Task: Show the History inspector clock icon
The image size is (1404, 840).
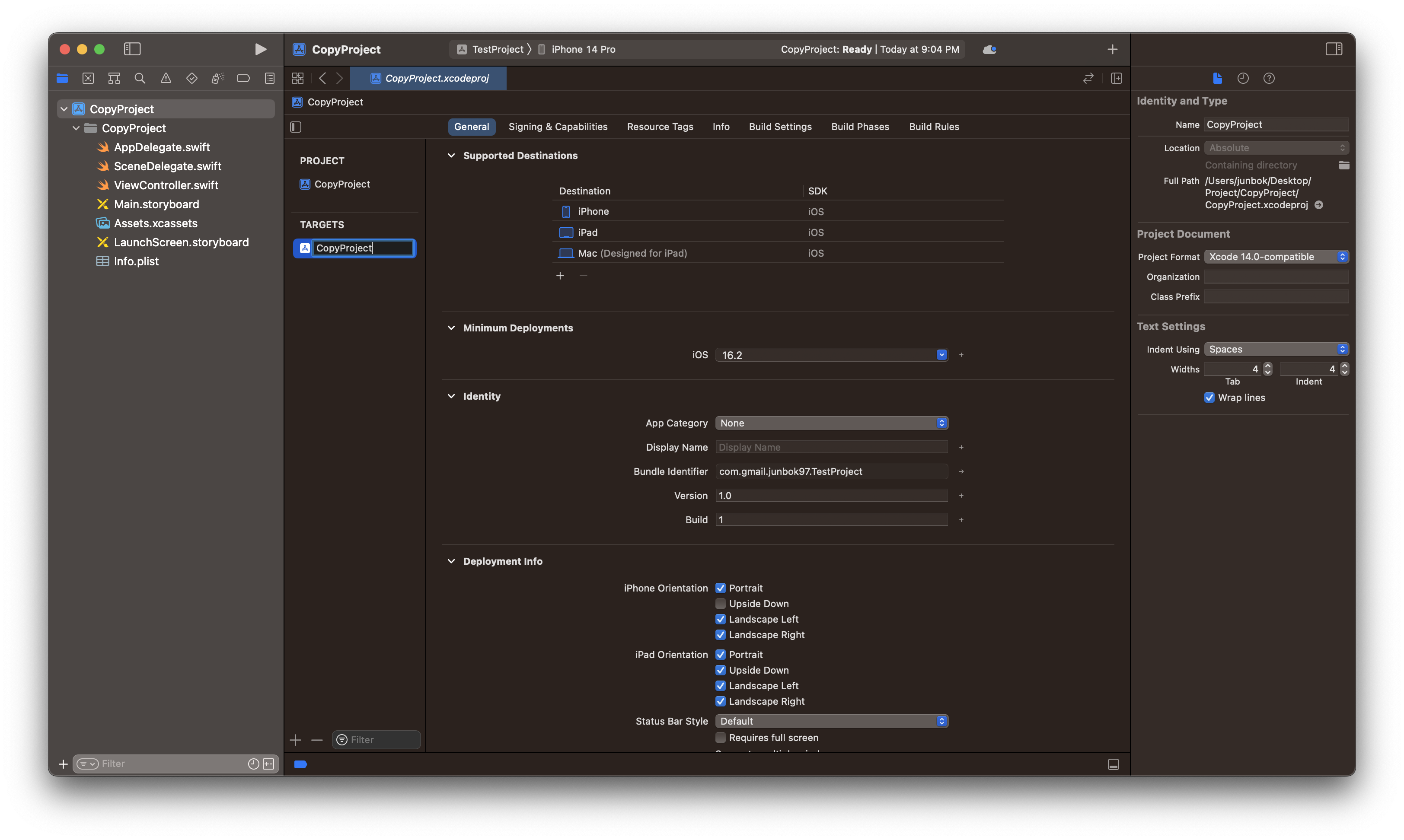Action: tap(1243, 78)
